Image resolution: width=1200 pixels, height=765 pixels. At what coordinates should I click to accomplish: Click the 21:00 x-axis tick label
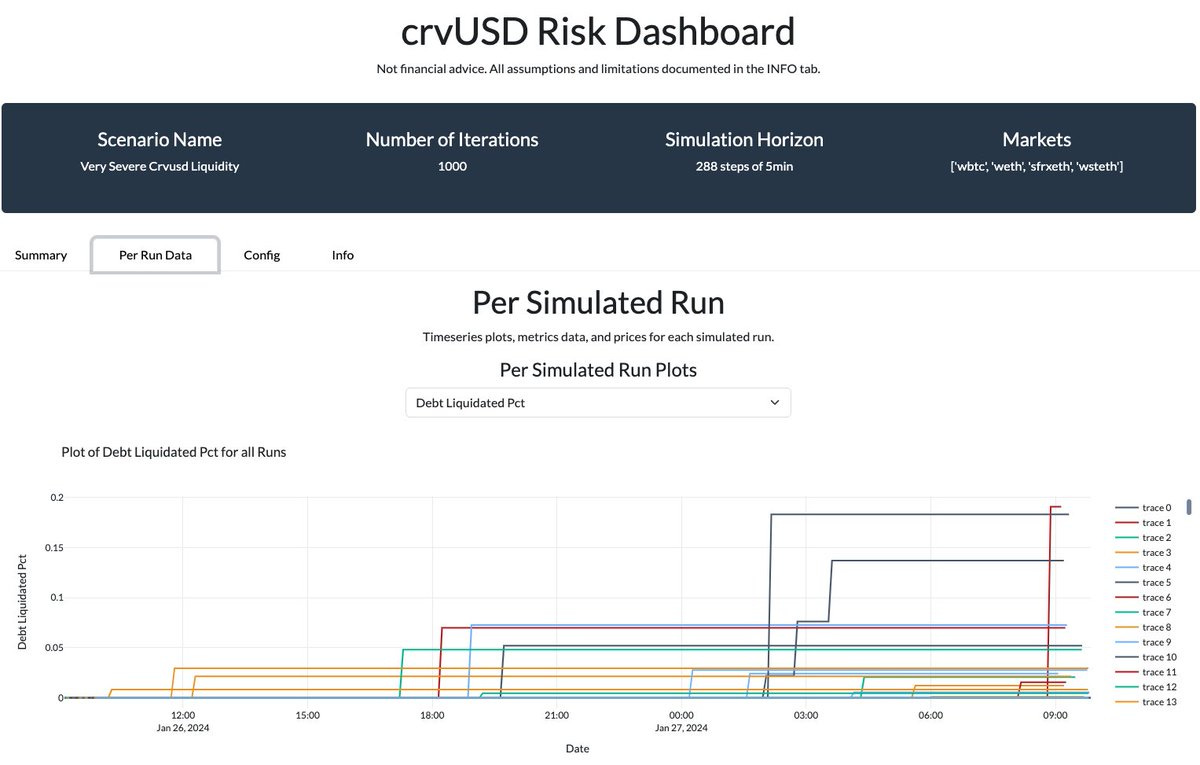coord(557,715)
